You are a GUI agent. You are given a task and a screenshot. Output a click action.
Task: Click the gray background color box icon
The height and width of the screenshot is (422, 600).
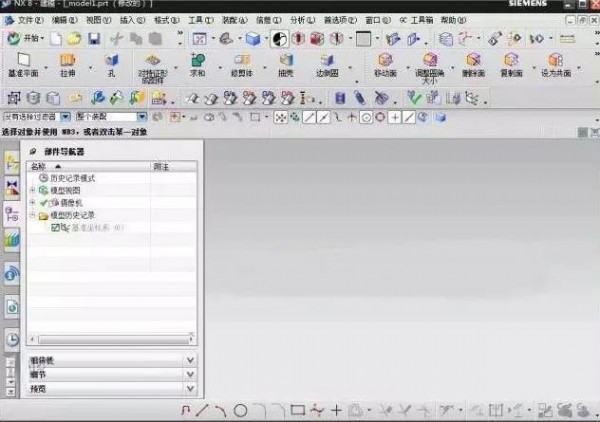pyautogui.click(x=363, y=39)
